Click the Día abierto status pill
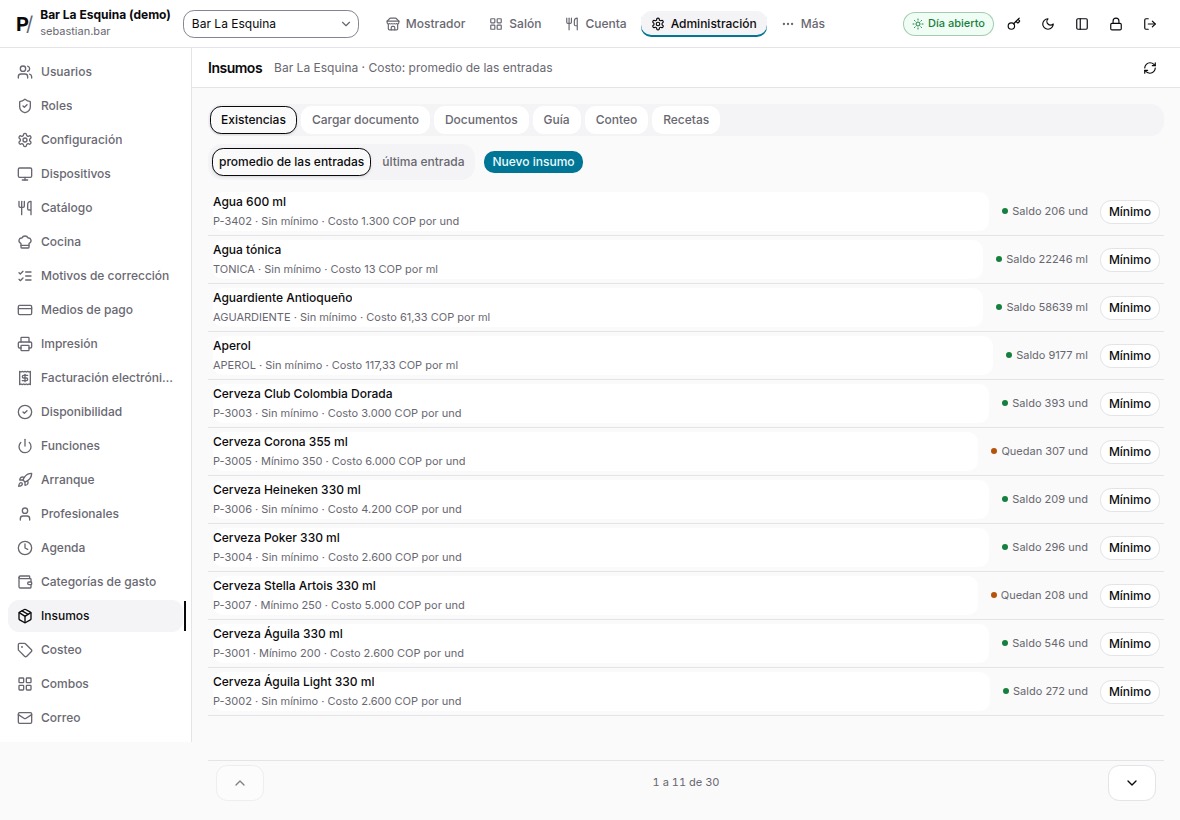The image size is (1180, 820). tap(948, 24)
